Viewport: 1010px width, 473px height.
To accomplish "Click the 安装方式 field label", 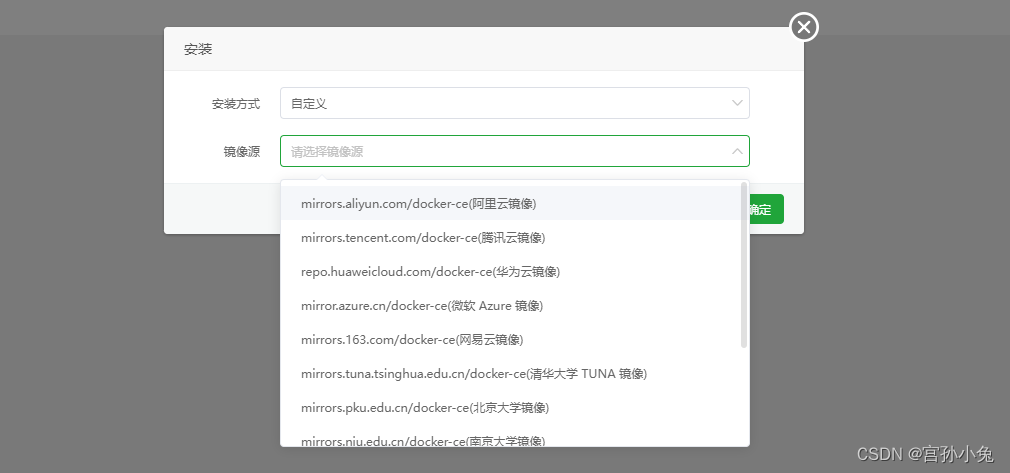I will click(236, 104).
